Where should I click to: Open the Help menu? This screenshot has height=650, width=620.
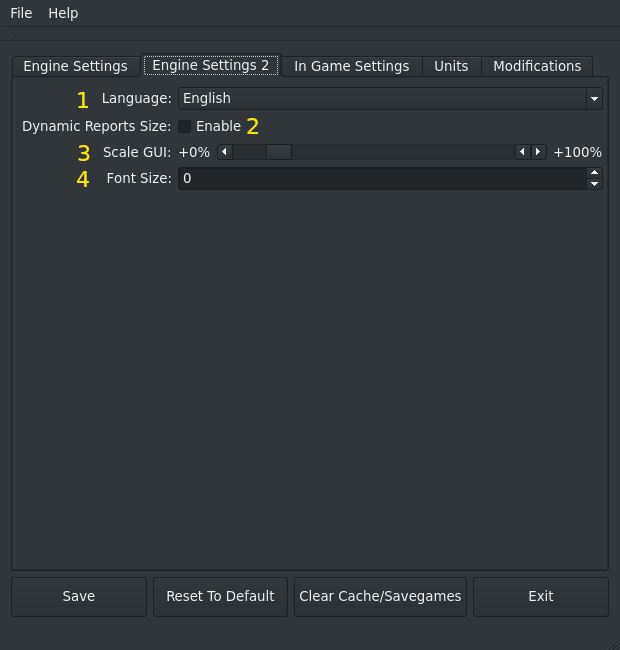[63, 13]
